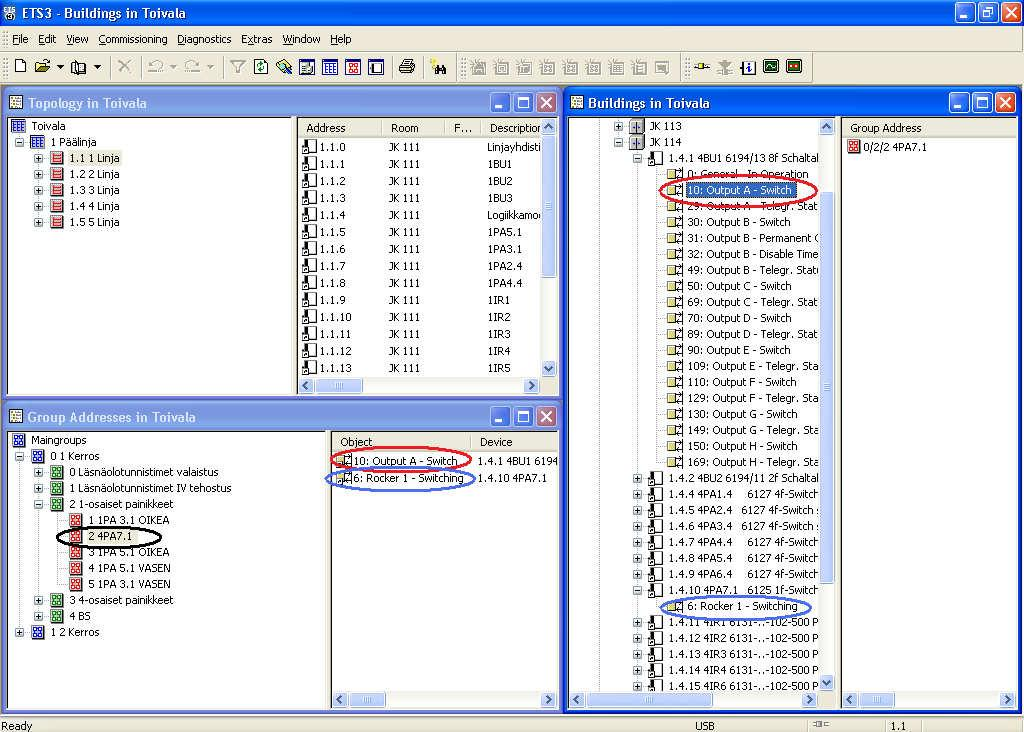Sort by Room column header
The image size is (1024, 732).
tap(413, 128)
